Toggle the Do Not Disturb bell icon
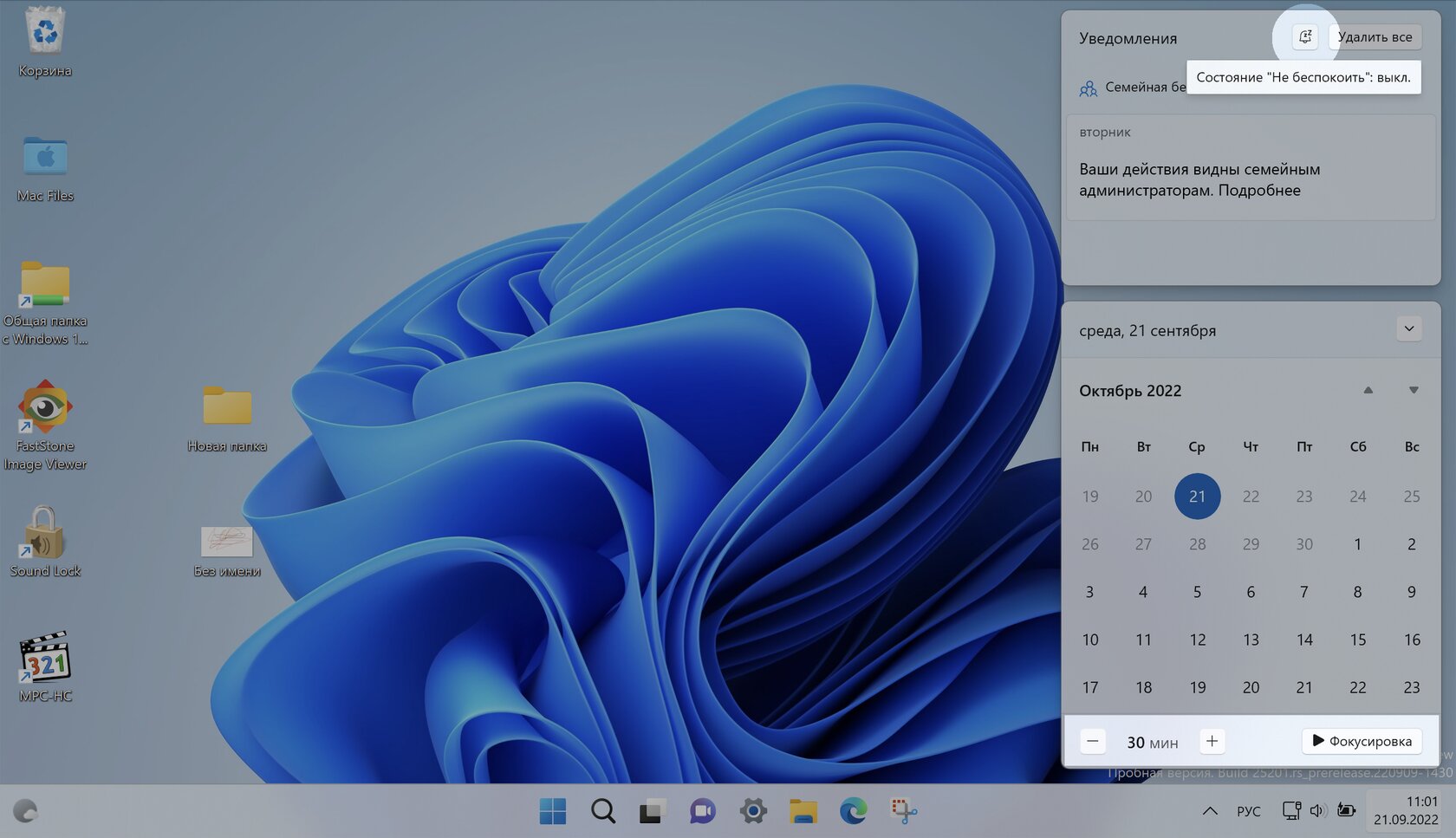Viewport: 1456px width, 838px height. pos(1304,36)
